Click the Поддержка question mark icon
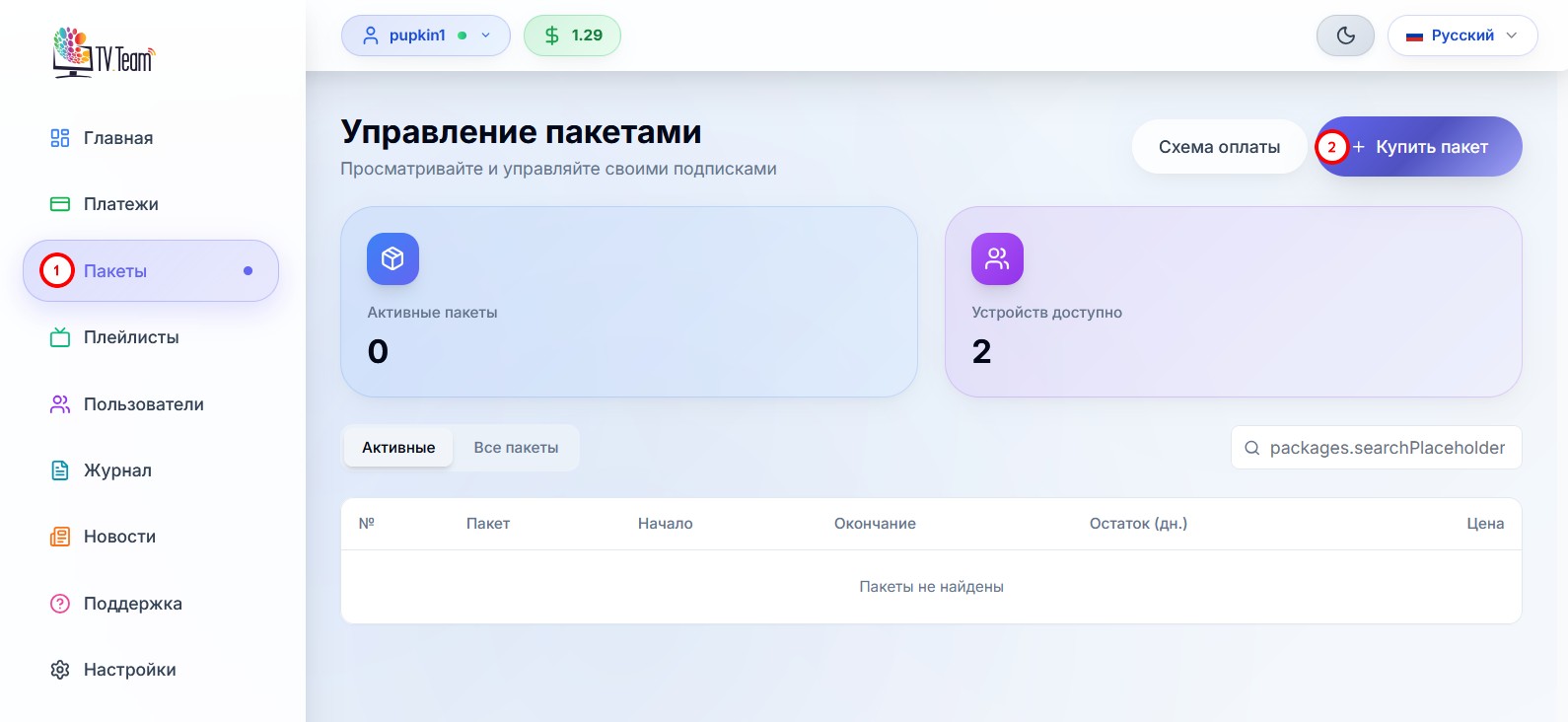 coord(60,604)
